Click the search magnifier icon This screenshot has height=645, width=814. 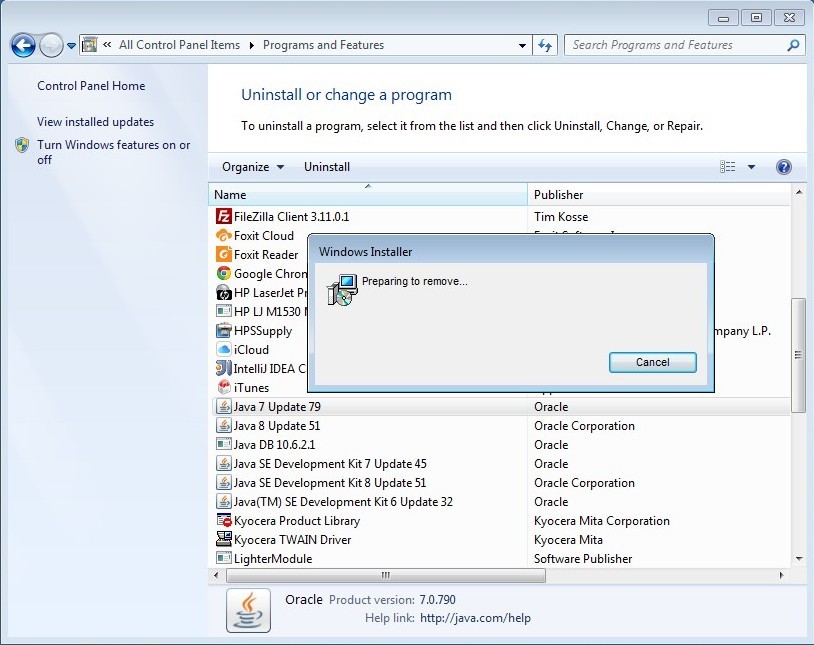pos(793,45)
